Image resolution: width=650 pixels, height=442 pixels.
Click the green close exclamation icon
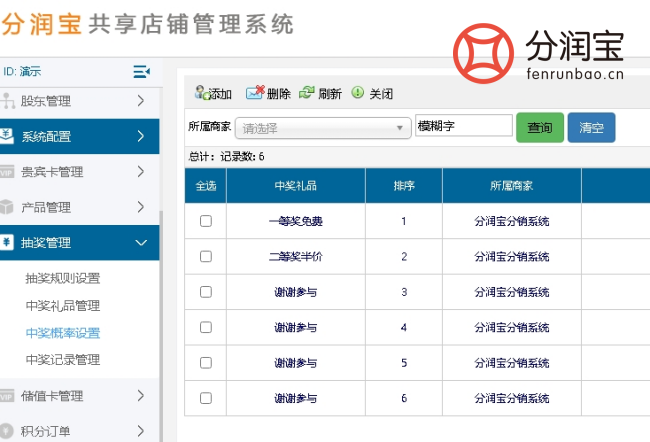[357, 92]
